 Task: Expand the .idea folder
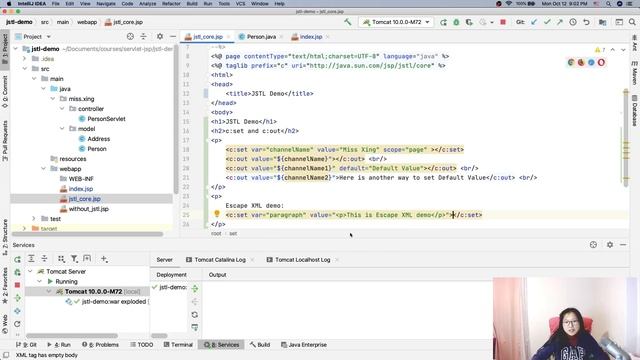pos(24,59)
